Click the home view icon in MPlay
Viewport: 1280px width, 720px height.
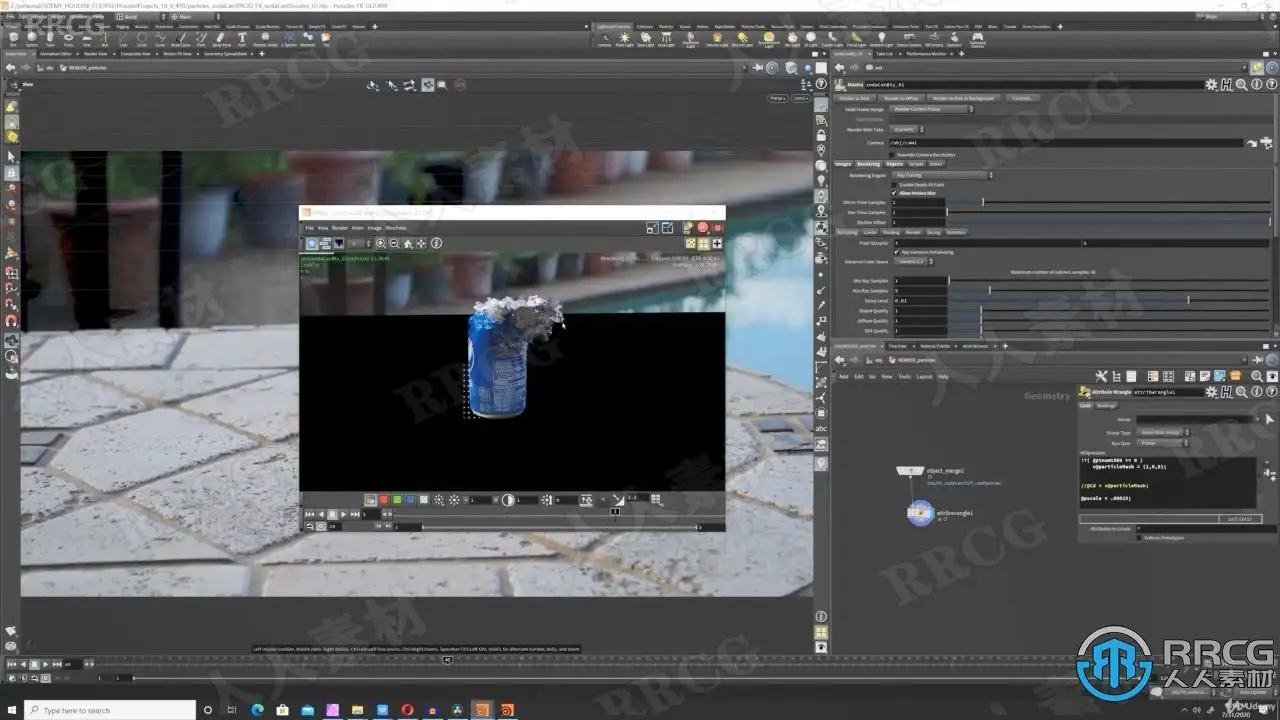point(408,243)
